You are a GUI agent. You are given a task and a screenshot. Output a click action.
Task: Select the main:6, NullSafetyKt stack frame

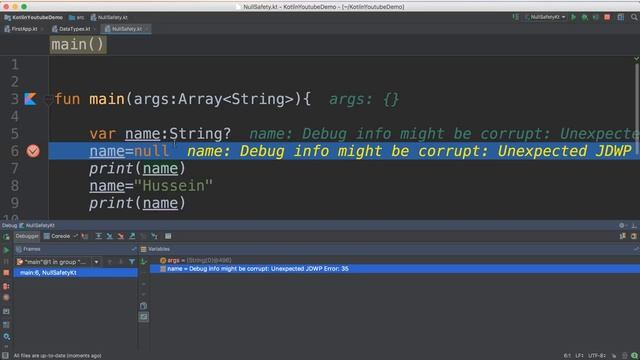76,273
